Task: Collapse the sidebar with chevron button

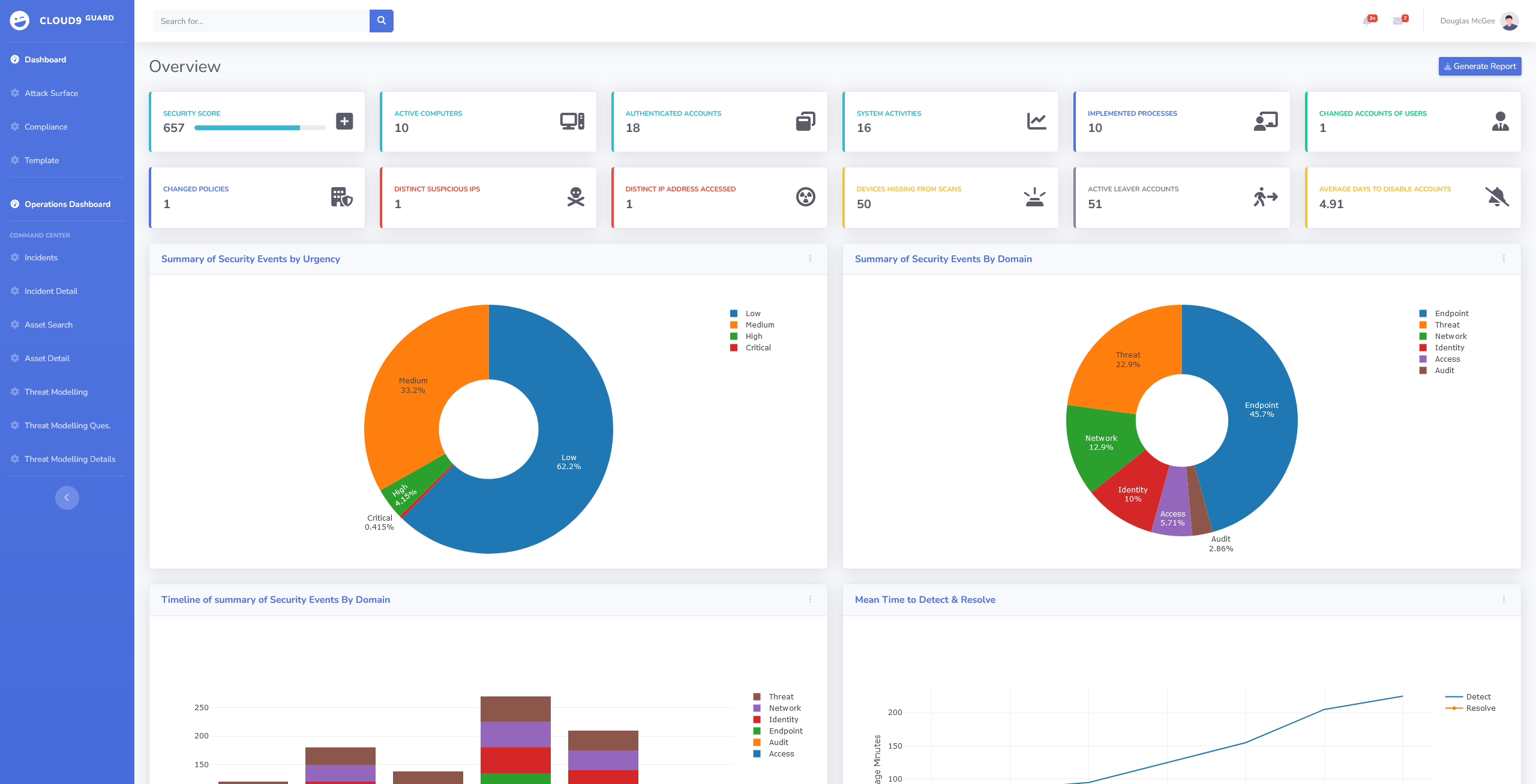Action: [67, 497]
